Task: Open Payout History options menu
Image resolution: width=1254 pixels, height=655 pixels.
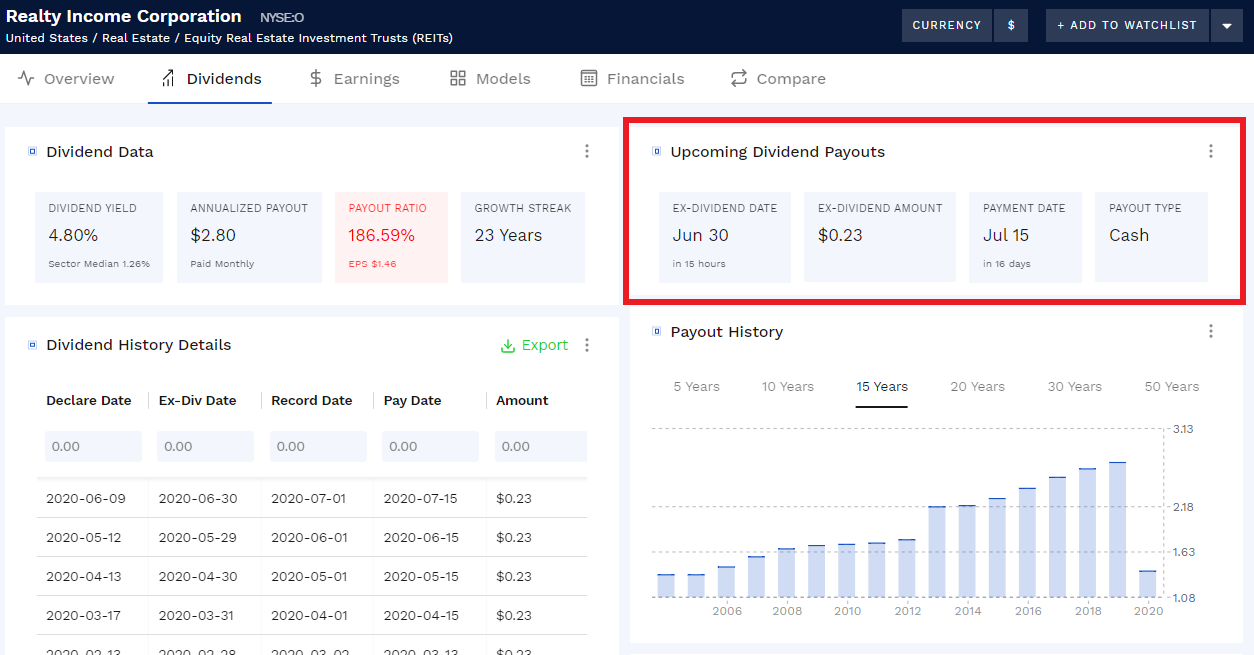Action: pos(1211,331)
